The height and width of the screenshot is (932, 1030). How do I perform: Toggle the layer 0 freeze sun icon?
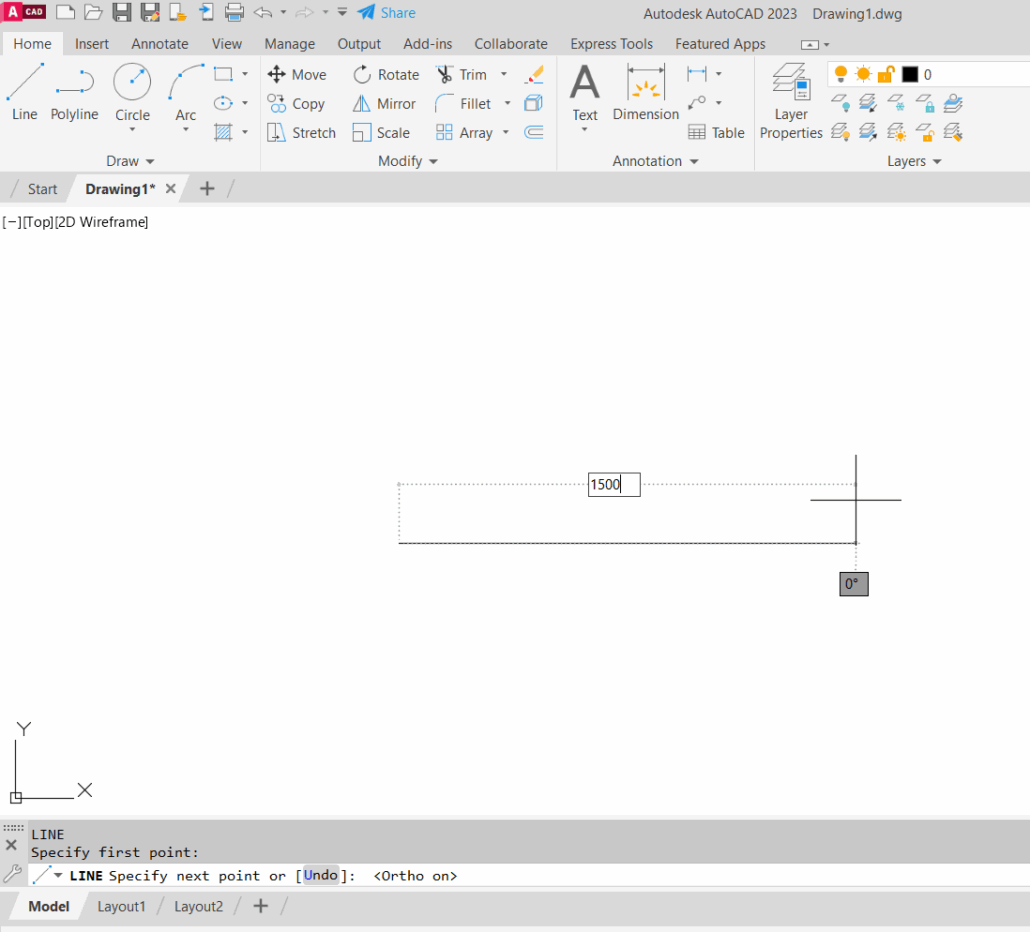click(x=863, y=74)
